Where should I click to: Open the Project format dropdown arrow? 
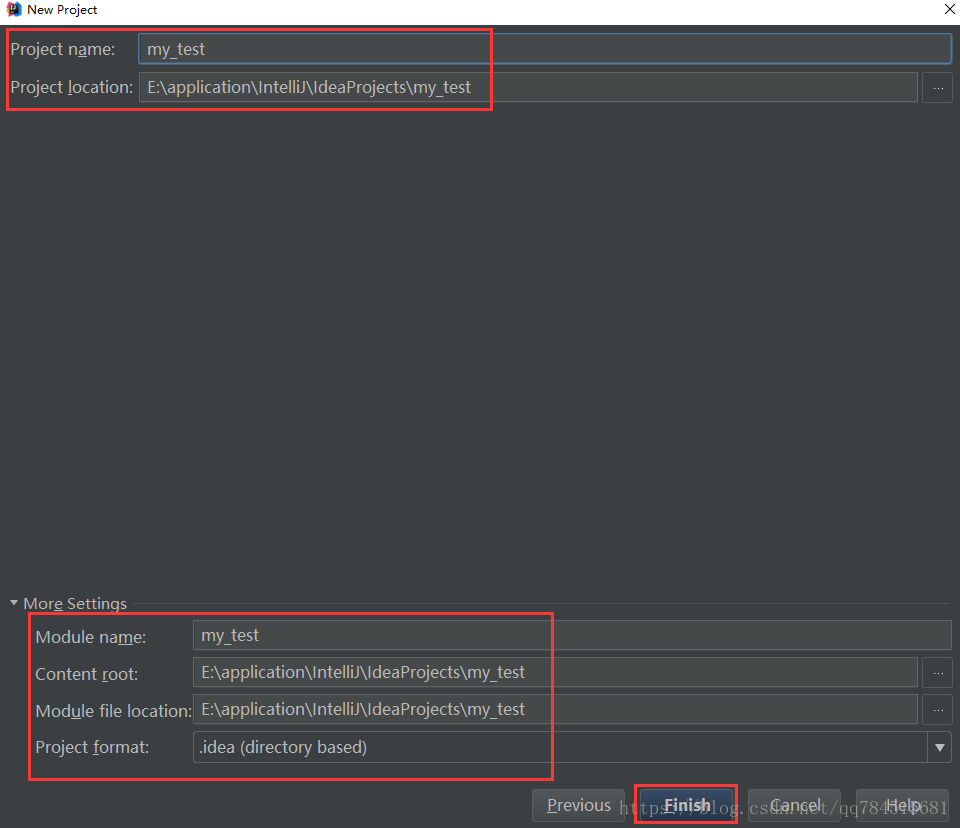[939, 747]
